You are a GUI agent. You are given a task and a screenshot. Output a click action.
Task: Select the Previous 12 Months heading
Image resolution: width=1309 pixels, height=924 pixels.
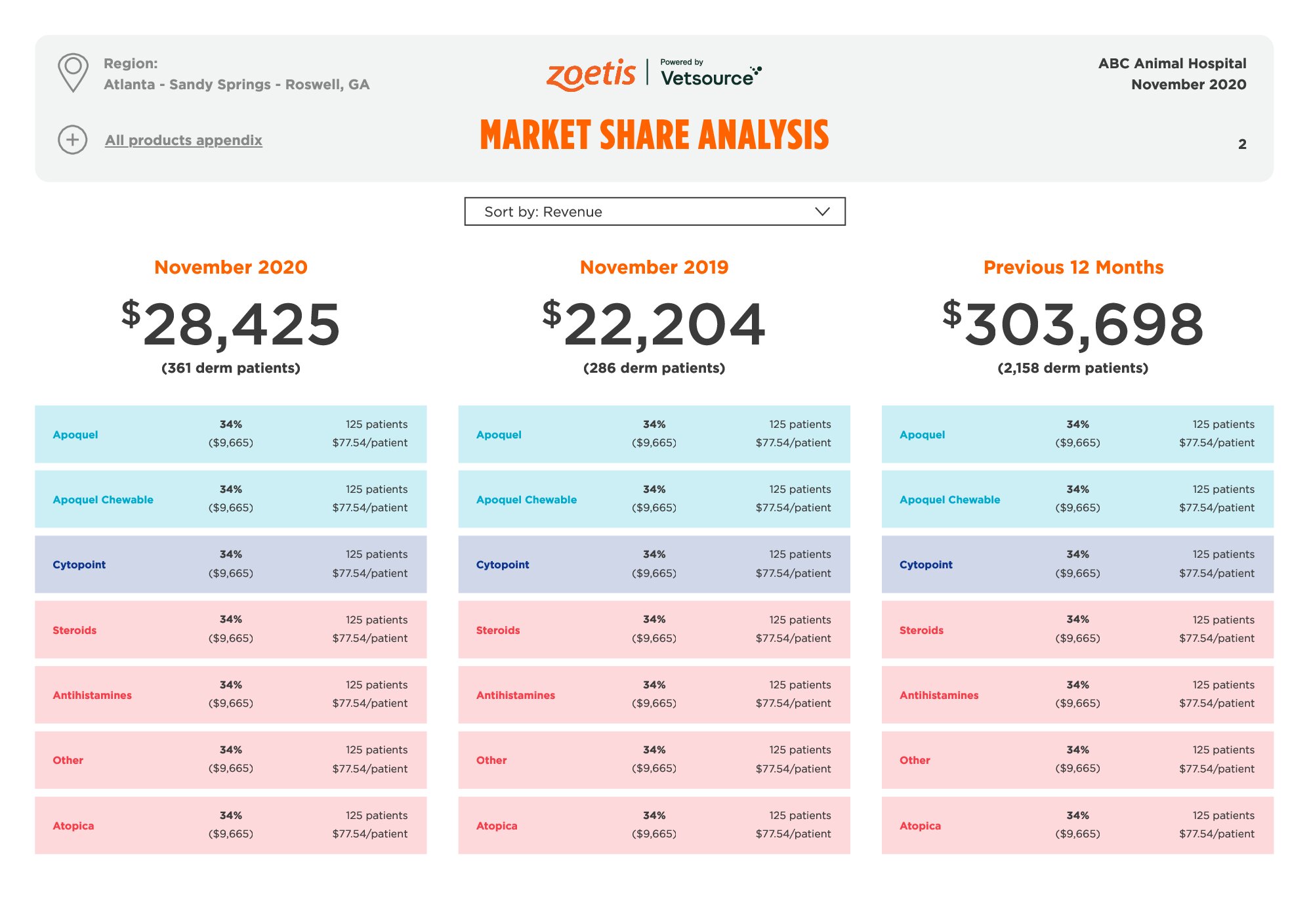pos(1073,267)
